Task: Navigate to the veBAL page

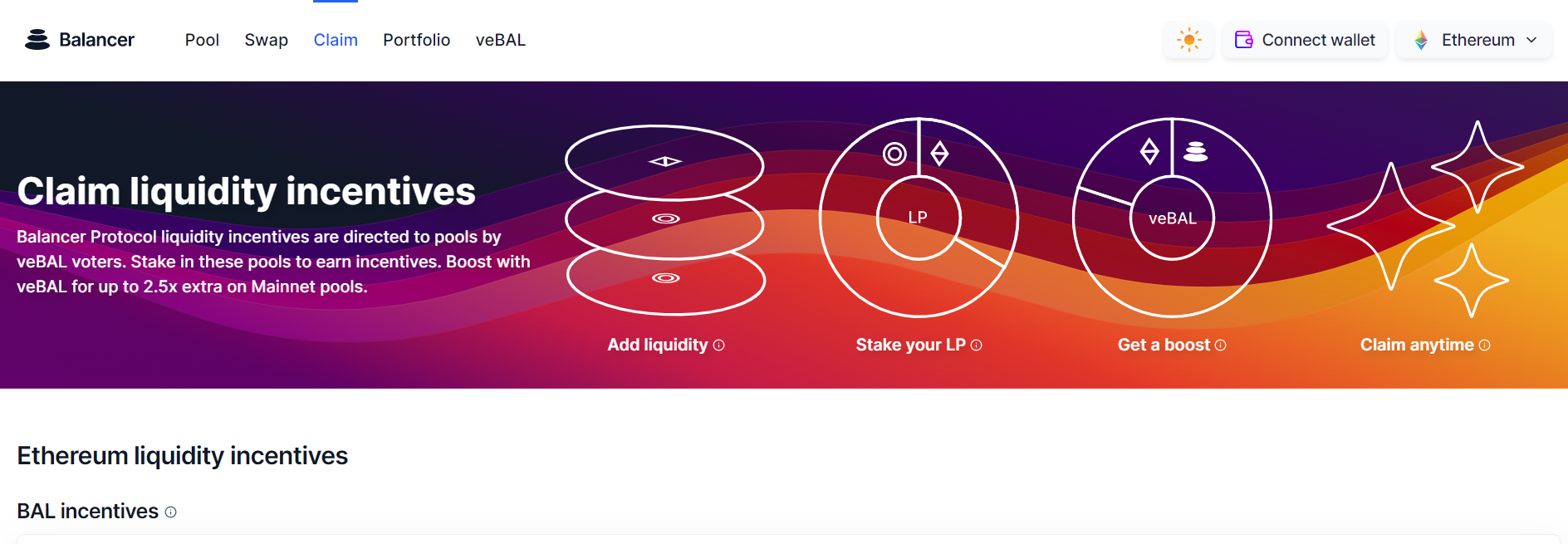Action: point(500,40)
